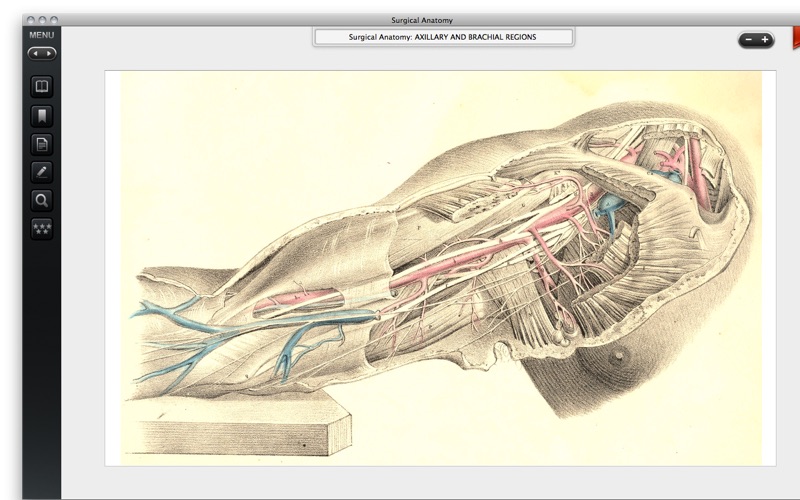Click the three-stars rating icon
This screenshot has width=800, height=500.
click(x=42, y=228)
